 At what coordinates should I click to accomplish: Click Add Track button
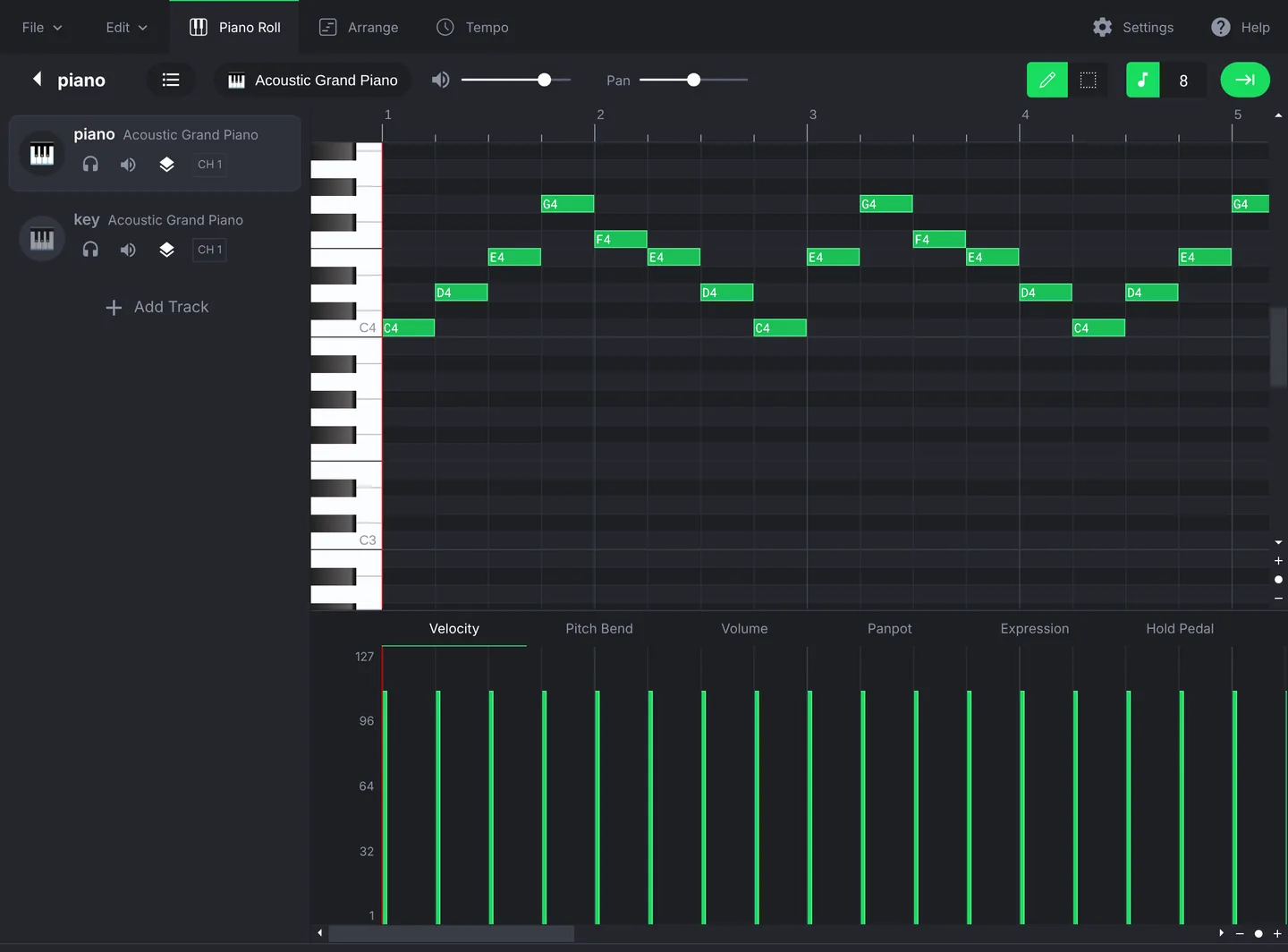click(x=157, y=307)
